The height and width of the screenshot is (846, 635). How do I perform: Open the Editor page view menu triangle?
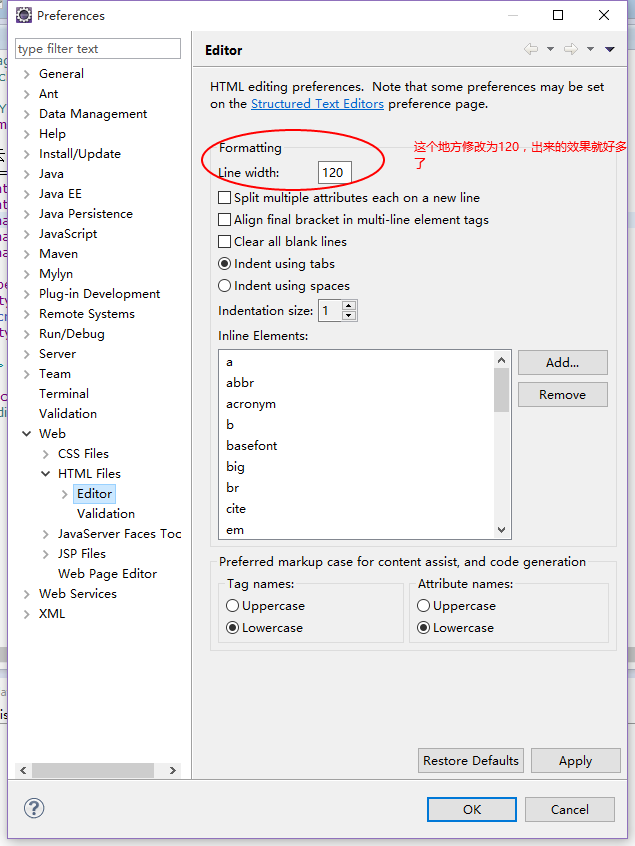point(610,49)
